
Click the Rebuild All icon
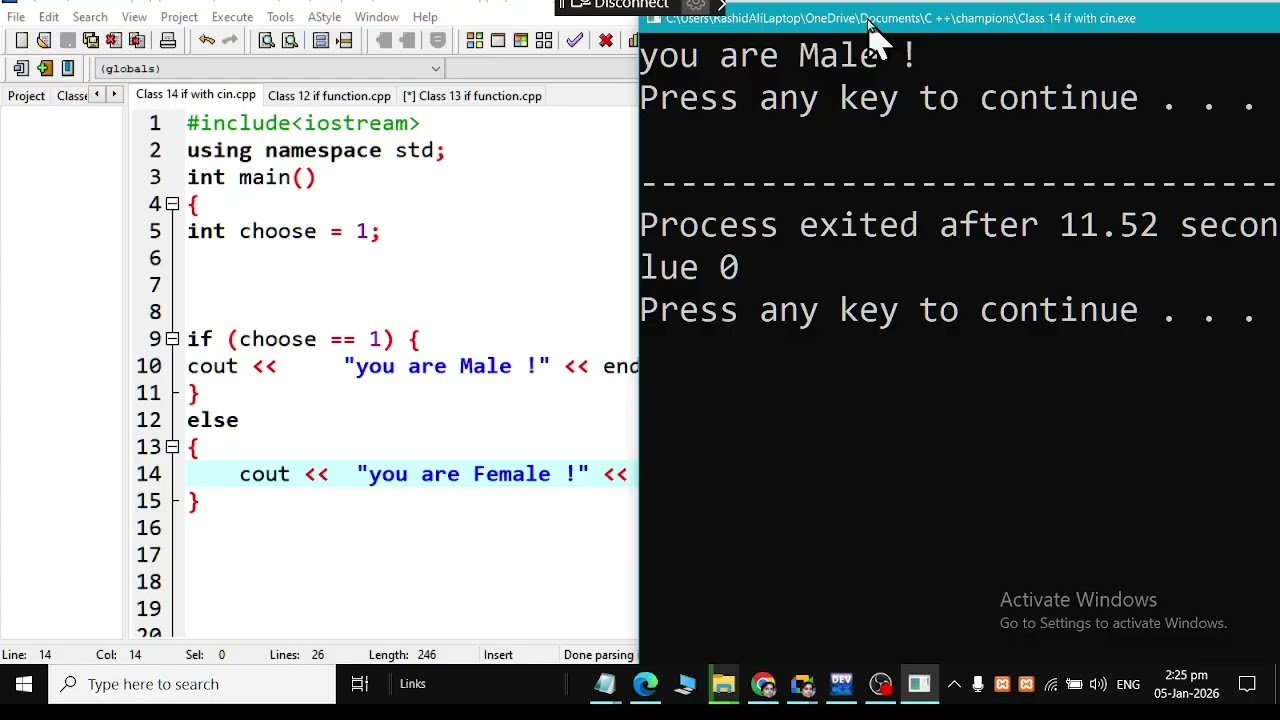544,40
